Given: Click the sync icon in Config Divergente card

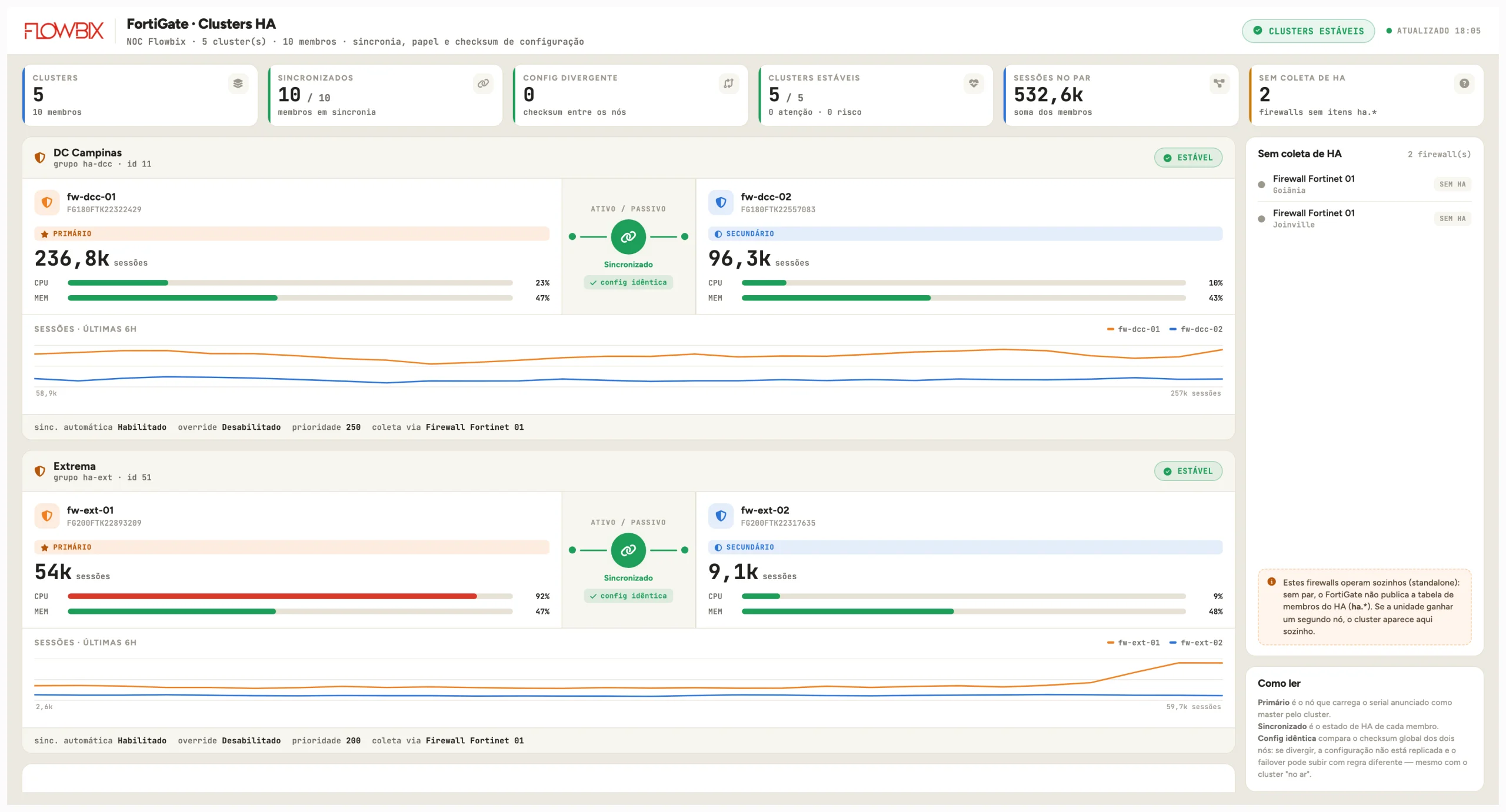Looking at the screenshot, I should 728,83.
